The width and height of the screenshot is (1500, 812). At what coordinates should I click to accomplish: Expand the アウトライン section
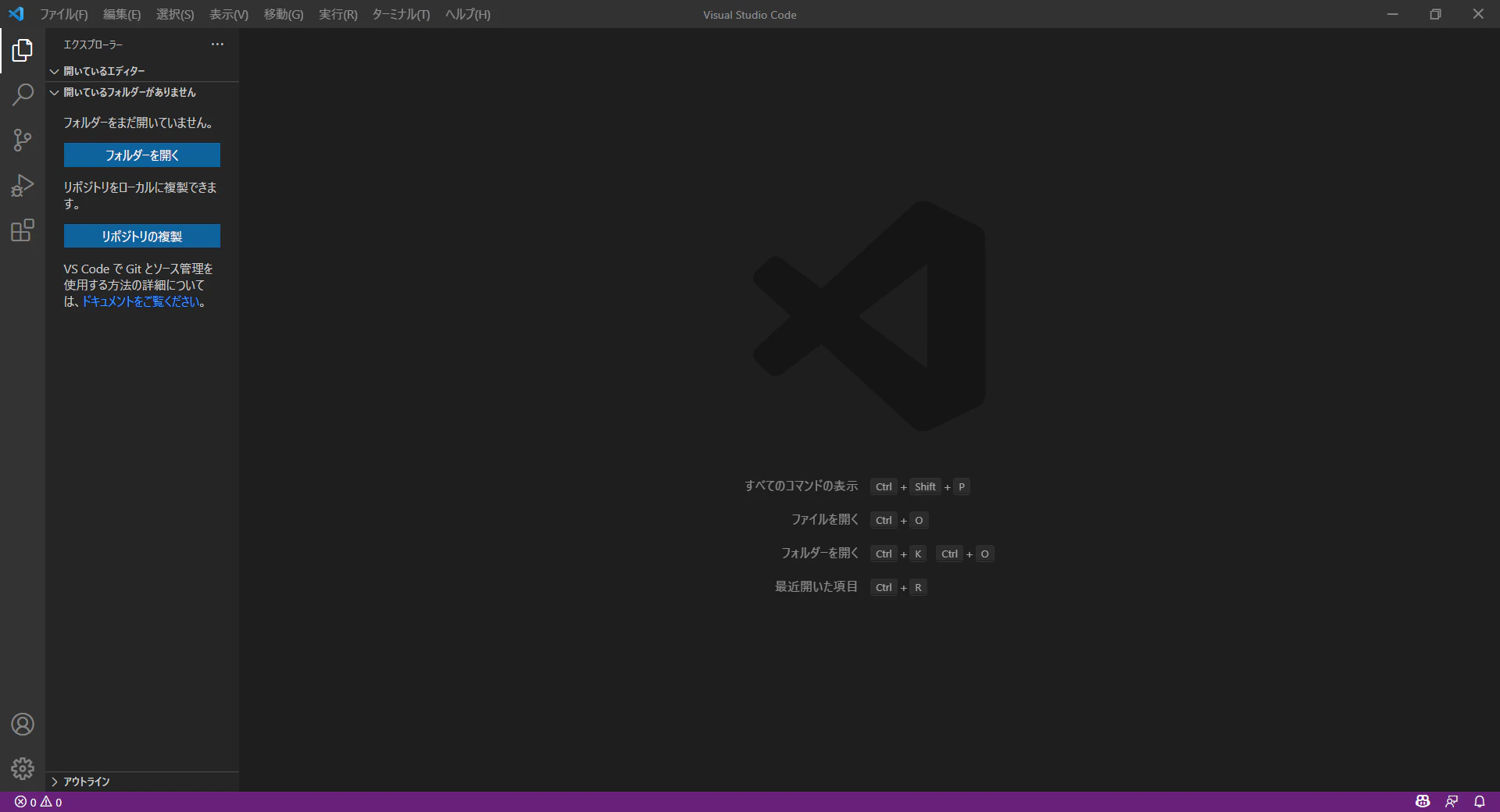142,782
